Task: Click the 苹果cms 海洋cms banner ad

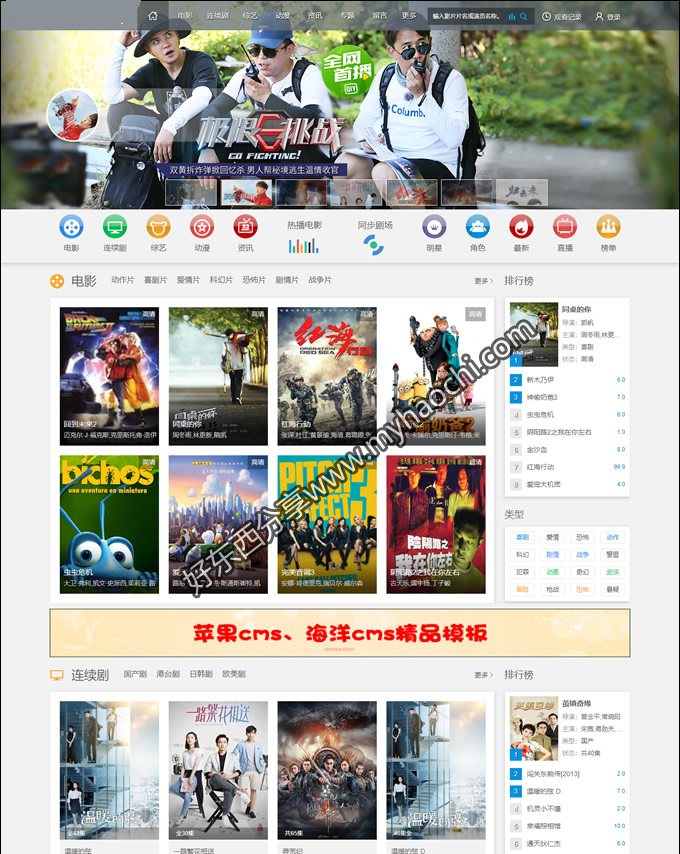Action: [340, 633]
